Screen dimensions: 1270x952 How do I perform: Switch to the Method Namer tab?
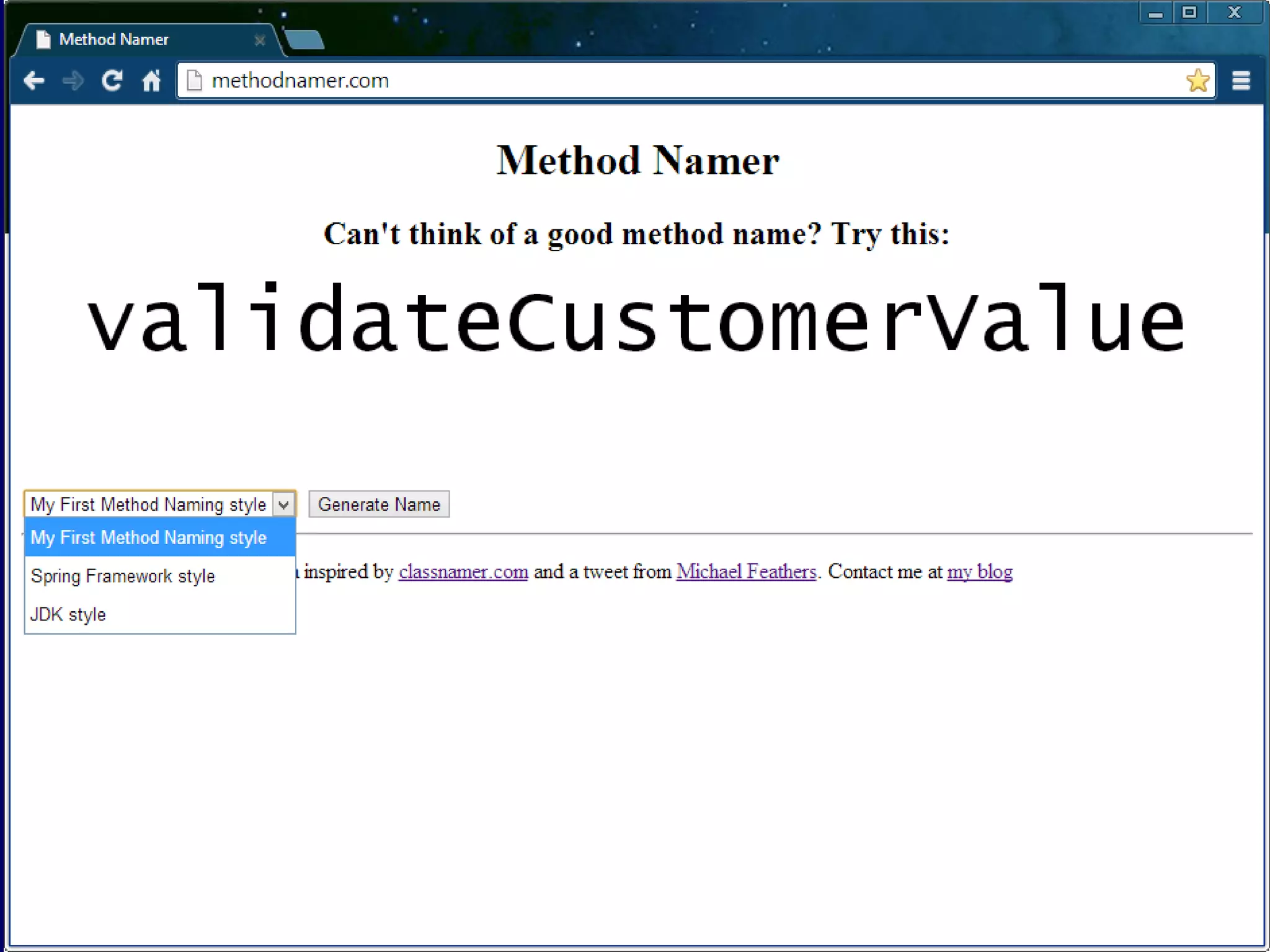(x=114, y=40)
